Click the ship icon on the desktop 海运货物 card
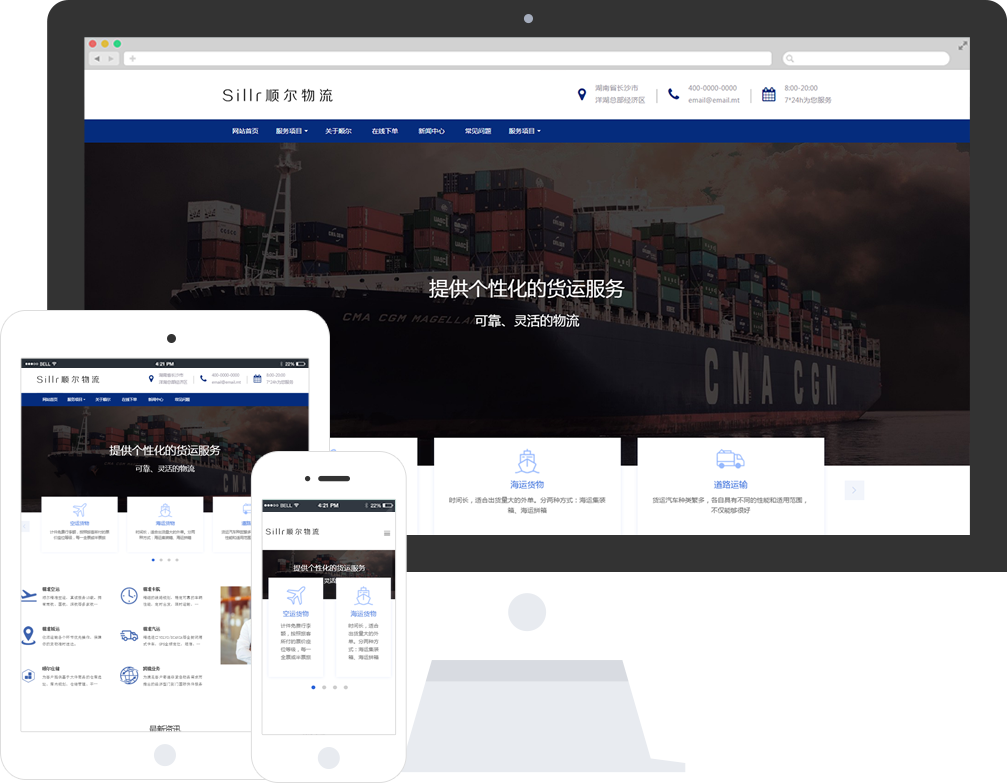 tap(527, 461)
